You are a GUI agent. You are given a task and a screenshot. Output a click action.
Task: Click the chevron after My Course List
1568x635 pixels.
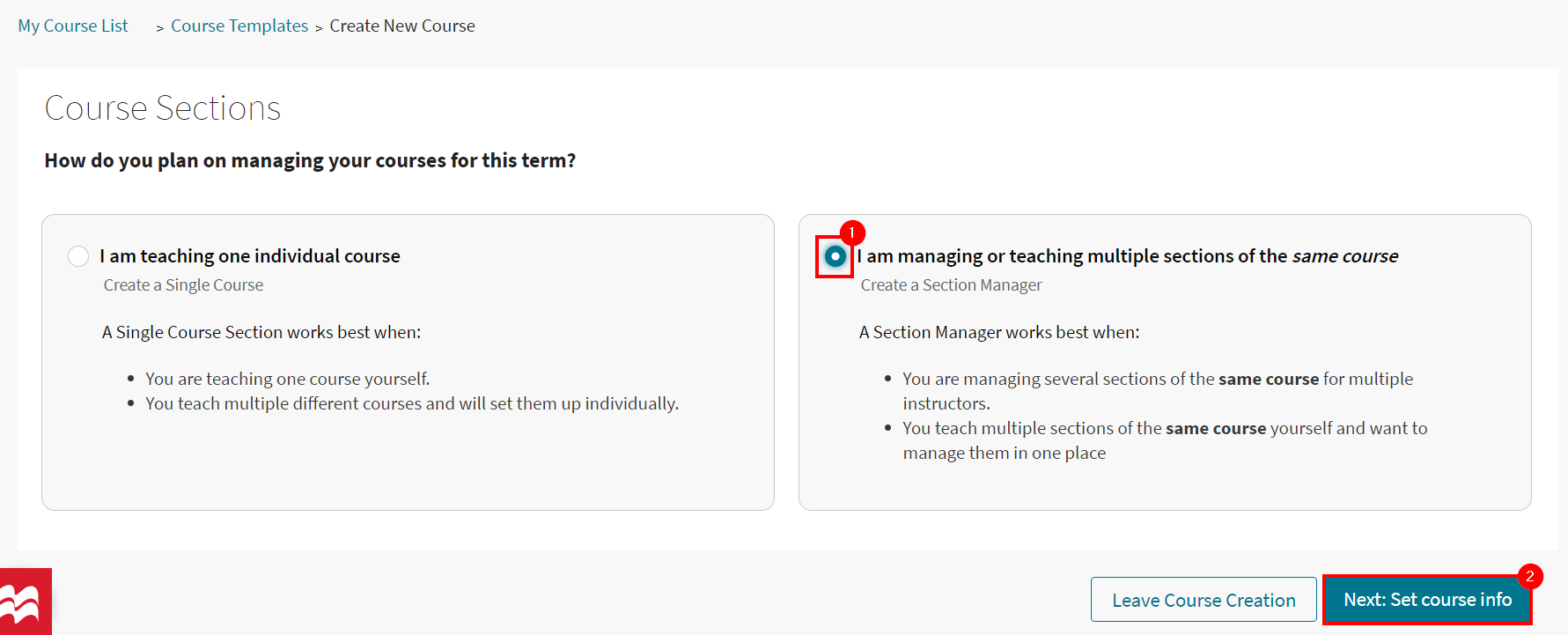tap(158, 26)
